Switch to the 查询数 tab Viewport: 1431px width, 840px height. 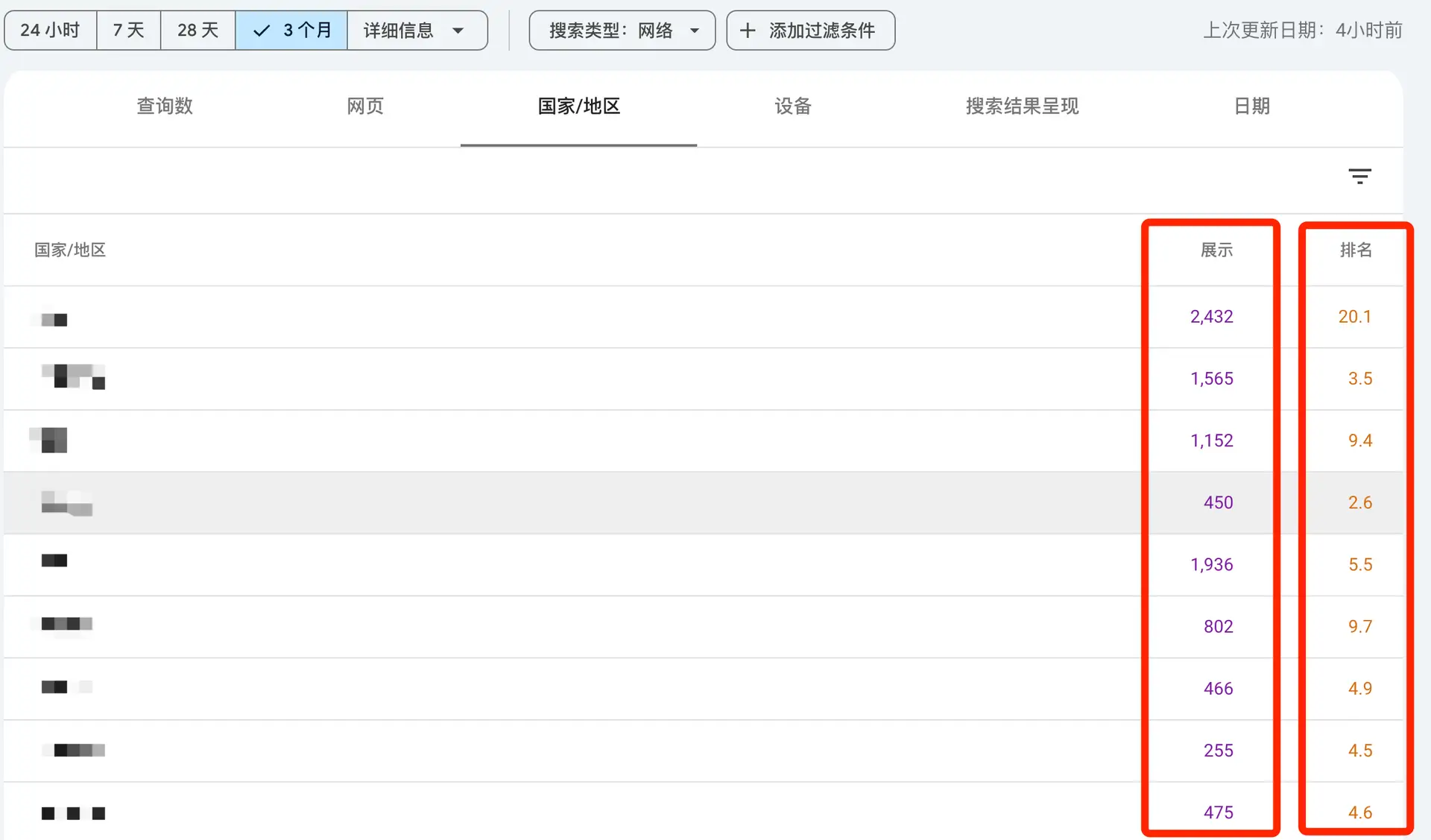(x=165, y=106)
